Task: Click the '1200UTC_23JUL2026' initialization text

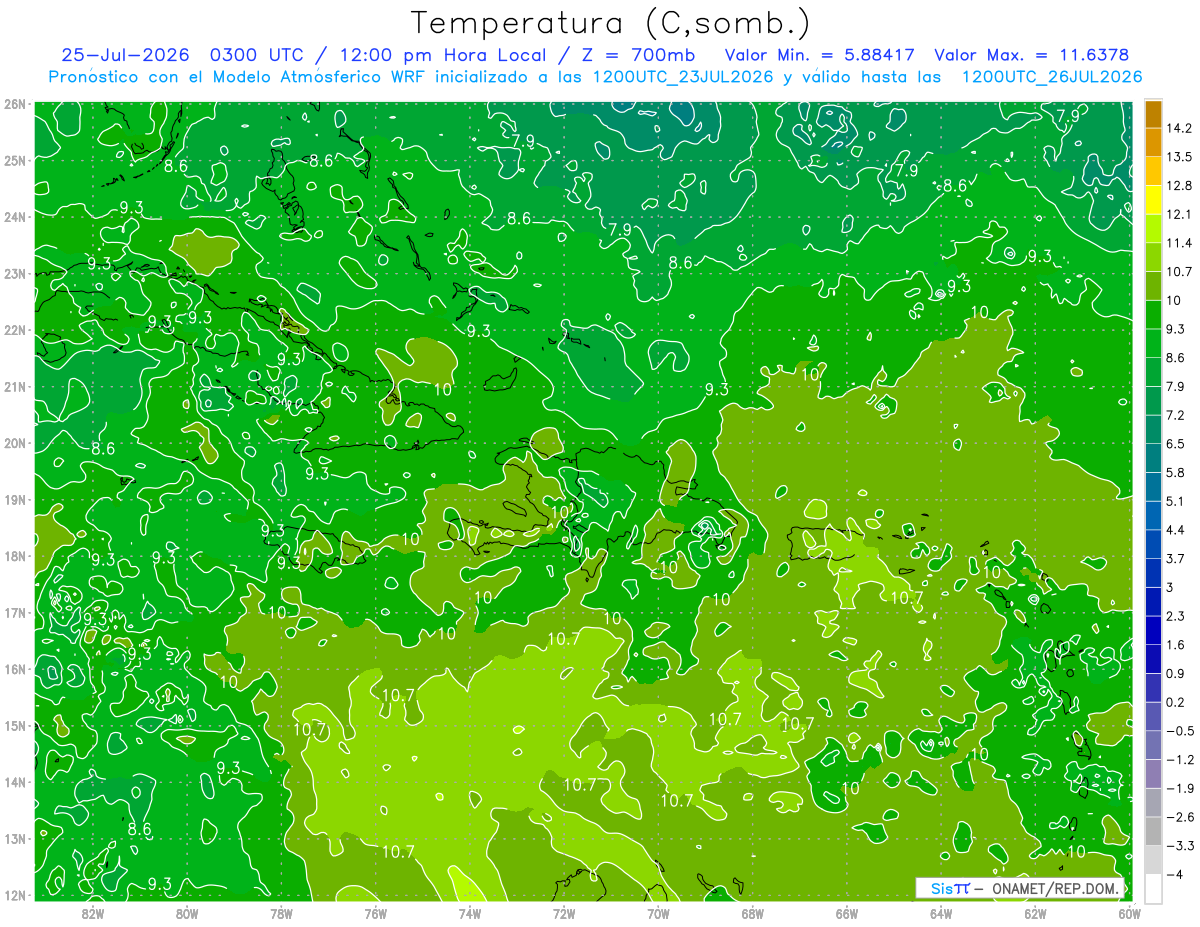Action: (683, 77)
